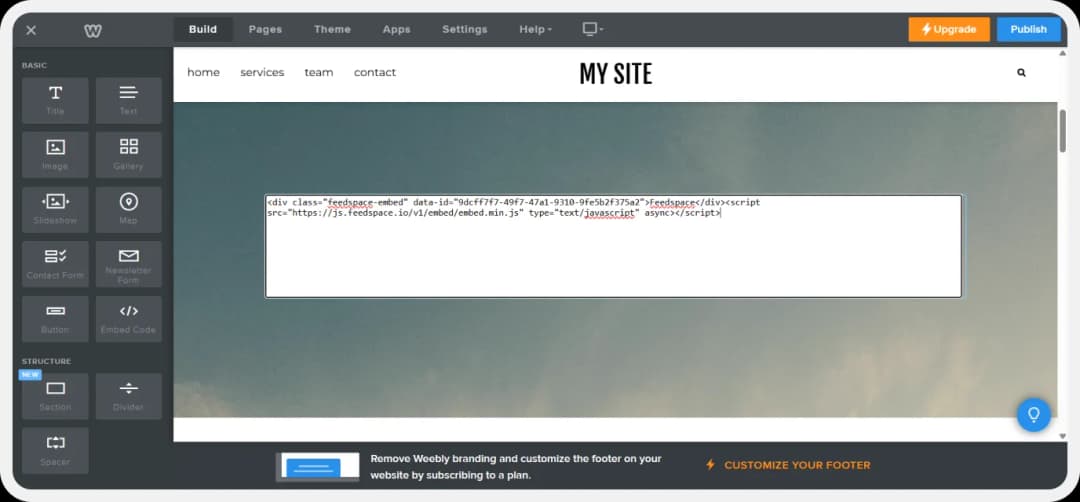Select the Spacer structure element
Screen dimensions: 1080x502
pyautogui.click(x=55, y=450)
